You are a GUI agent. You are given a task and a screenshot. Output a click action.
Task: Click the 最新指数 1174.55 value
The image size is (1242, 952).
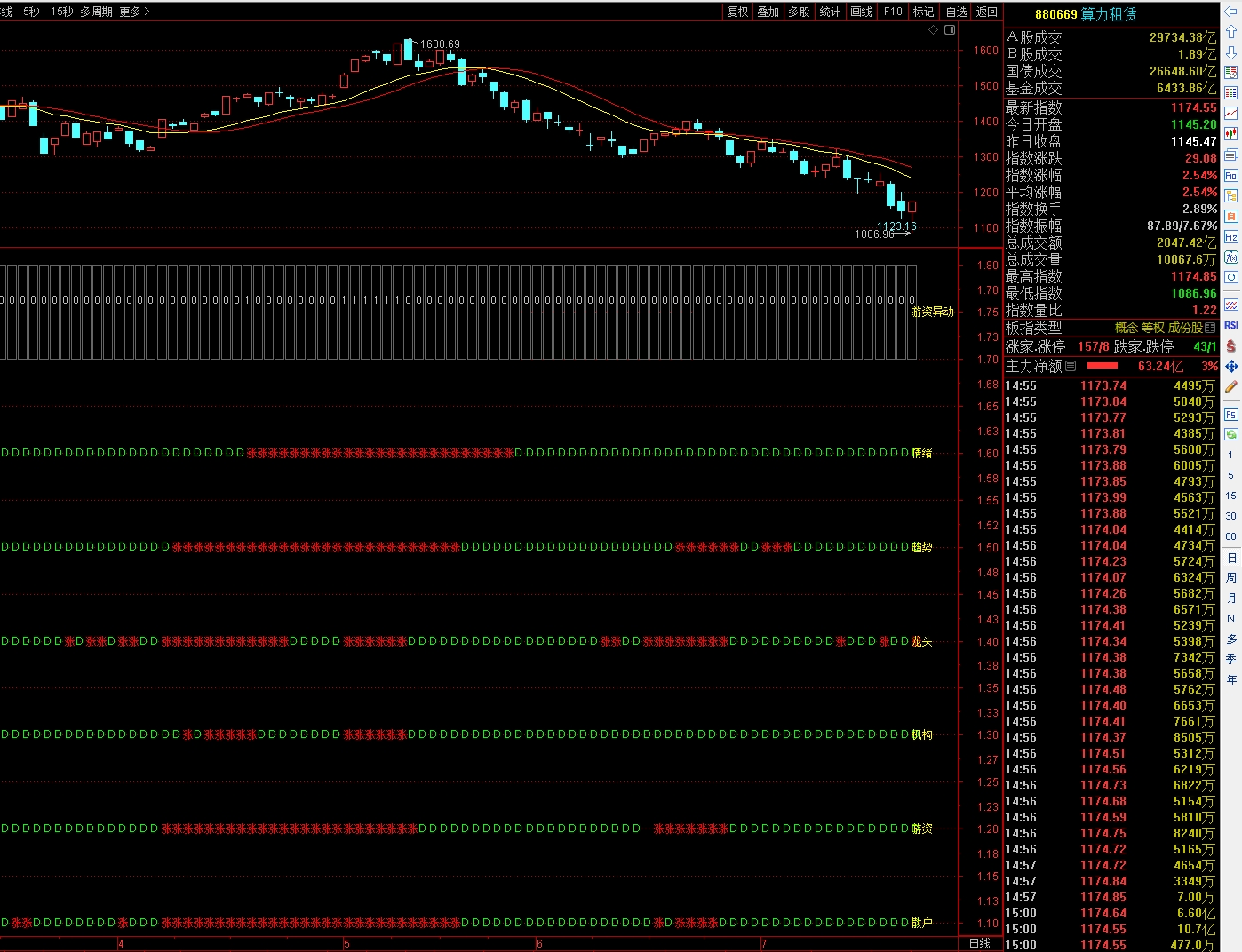tap(1193, 107)
